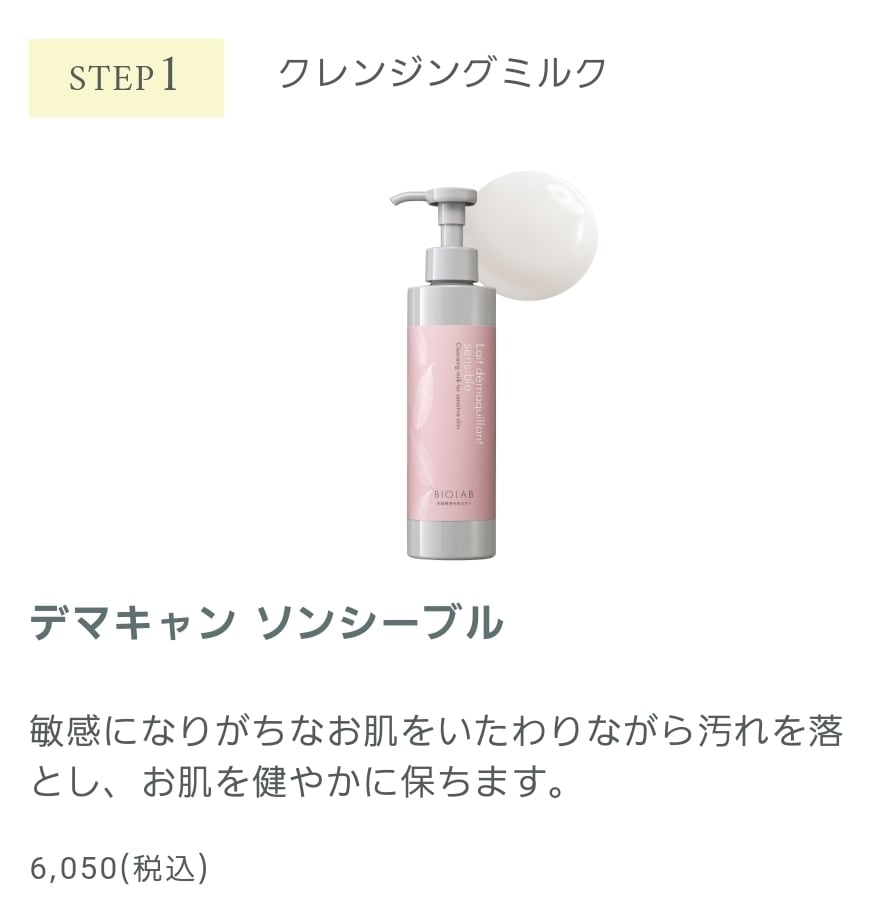Click the (税込) tax-included label
The width and height of the screenshot is (880, 904).
point(163,869)
